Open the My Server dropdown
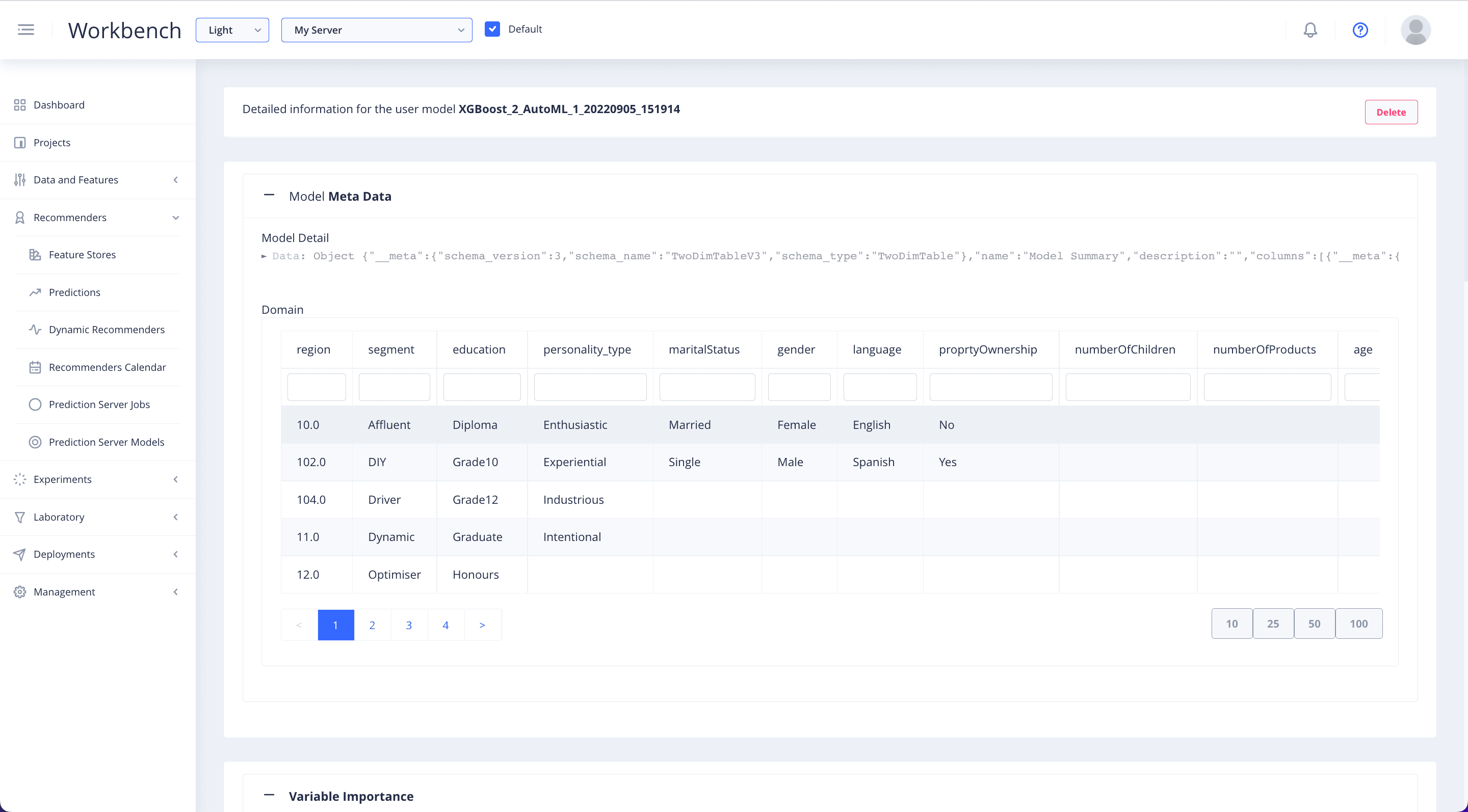 (x=376, y=30)
